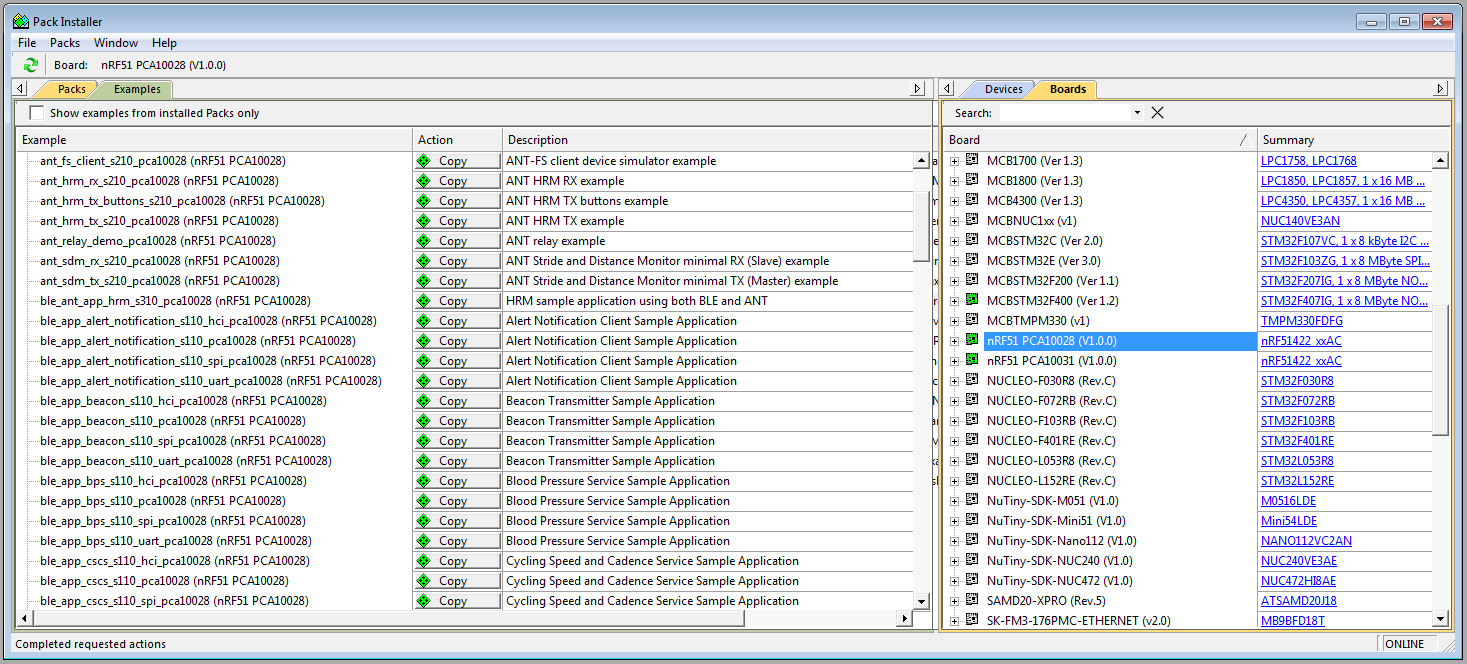Expand the NuTiny-SDK-NUC240 board node
Image resolution: width=1467 pixels, height=664 pixels.
coord(954,561)
